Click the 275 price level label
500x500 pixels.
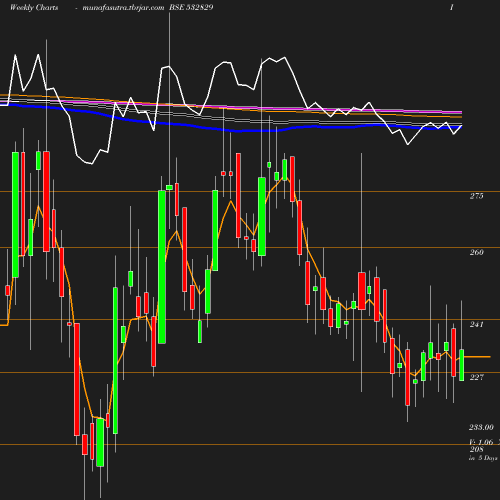point(476,196)
